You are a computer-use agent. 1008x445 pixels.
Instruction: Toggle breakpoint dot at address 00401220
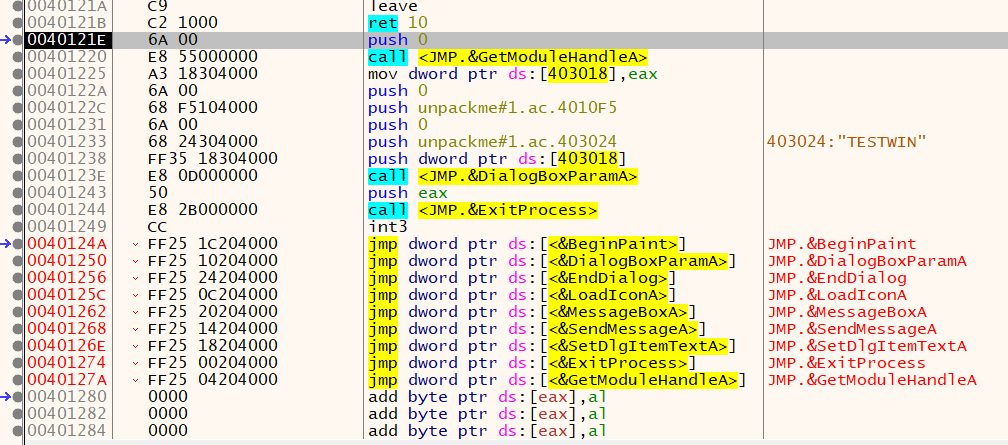[18, 57]
